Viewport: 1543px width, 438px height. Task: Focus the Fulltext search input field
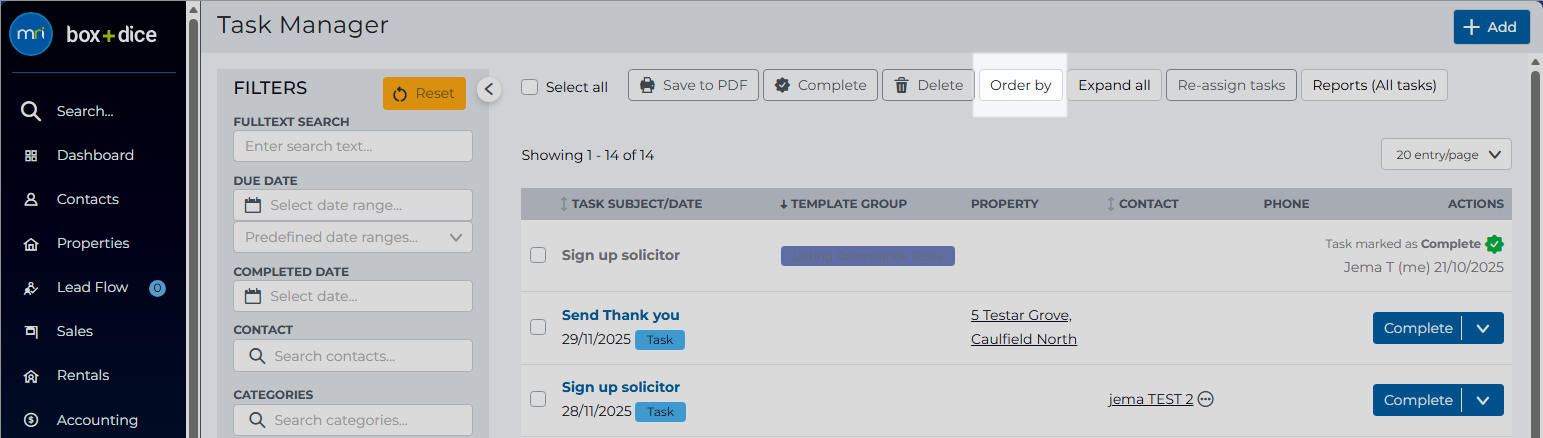pos(353,146)
